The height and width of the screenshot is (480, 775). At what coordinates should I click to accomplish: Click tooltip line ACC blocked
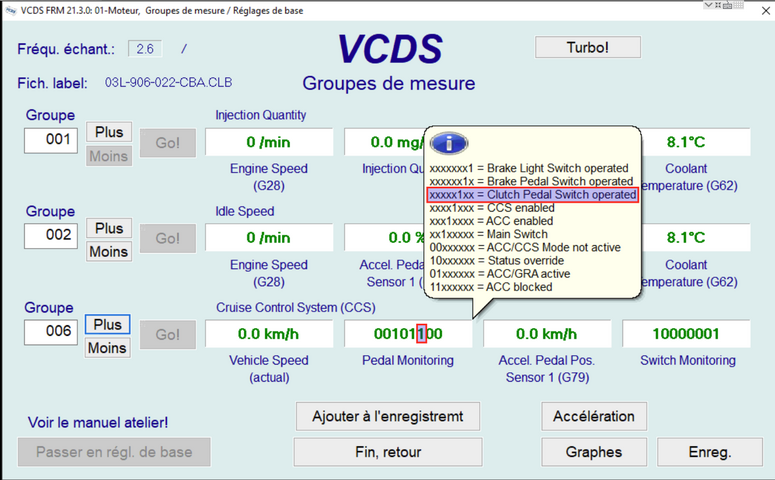[491, 287]
